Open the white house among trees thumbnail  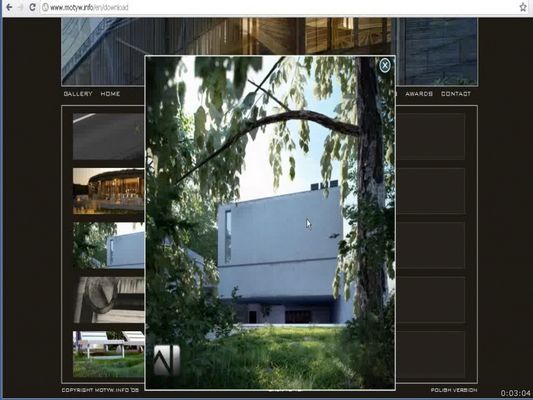[109, 245]
